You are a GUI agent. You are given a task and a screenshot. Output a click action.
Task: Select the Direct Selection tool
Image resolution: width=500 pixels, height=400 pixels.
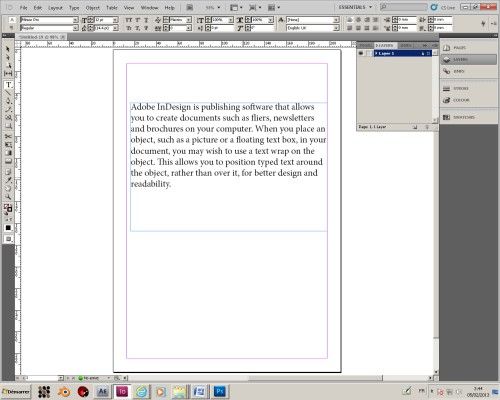(x=8, y=57)
